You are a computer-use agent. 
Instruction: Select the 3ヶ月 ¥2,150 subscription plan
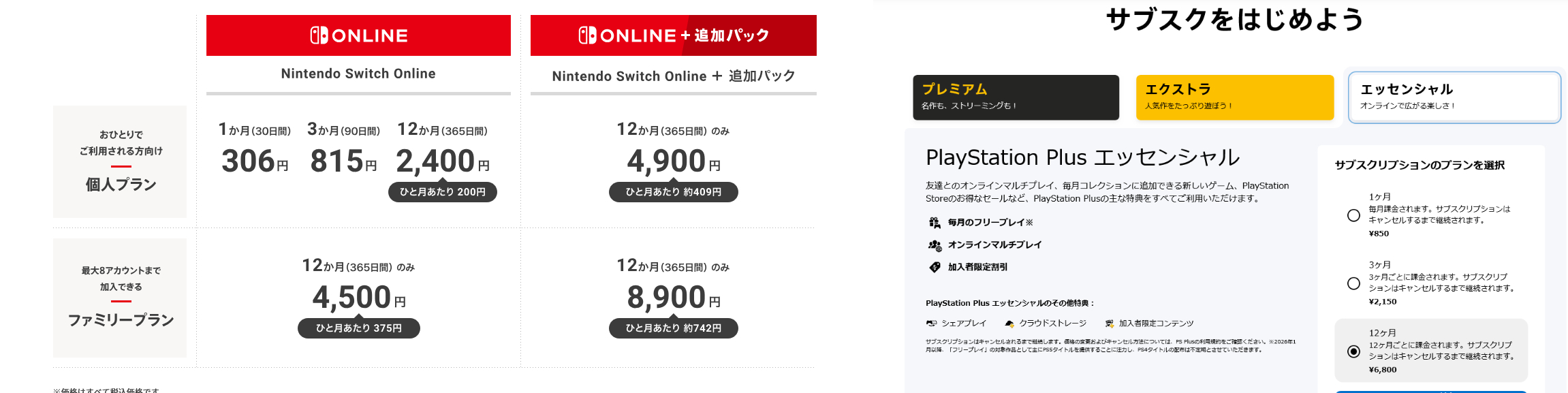pyautogui.click(x=1353, y=283)
